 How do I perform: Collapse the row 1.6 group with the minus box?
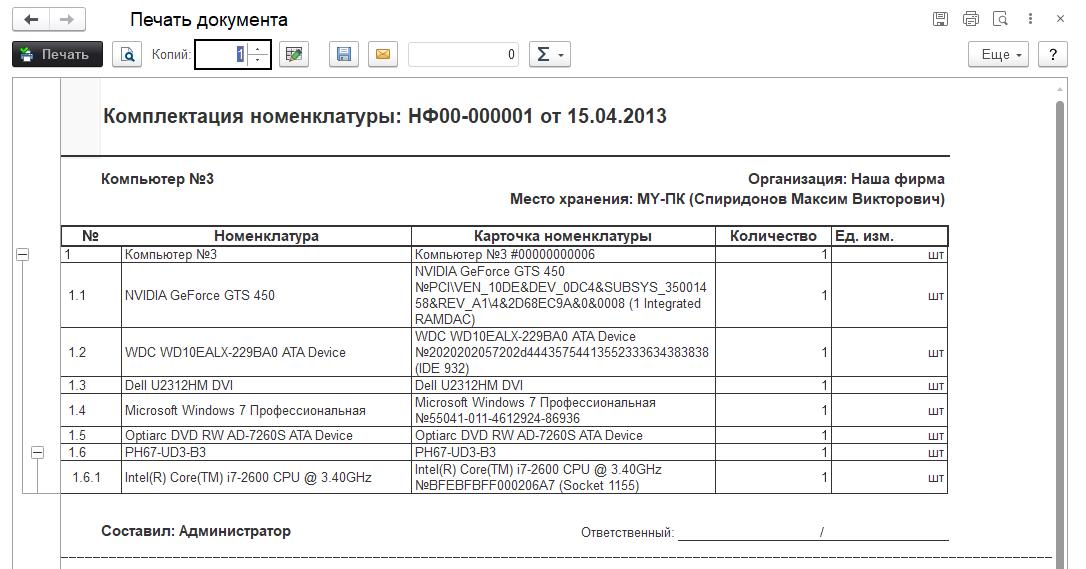(38, 453)
